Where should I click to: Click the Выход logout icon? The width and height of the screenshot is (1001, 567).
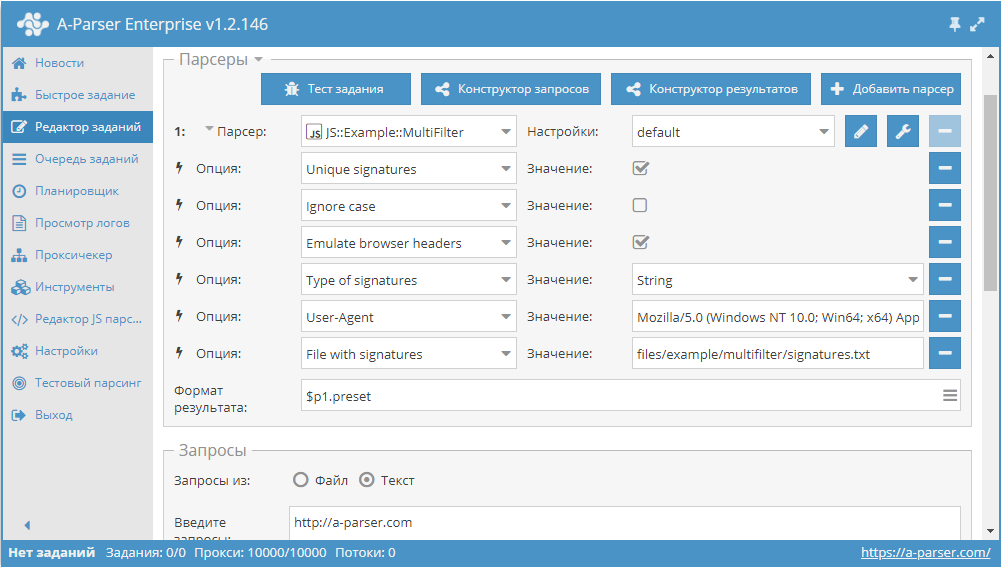point(19,414)
